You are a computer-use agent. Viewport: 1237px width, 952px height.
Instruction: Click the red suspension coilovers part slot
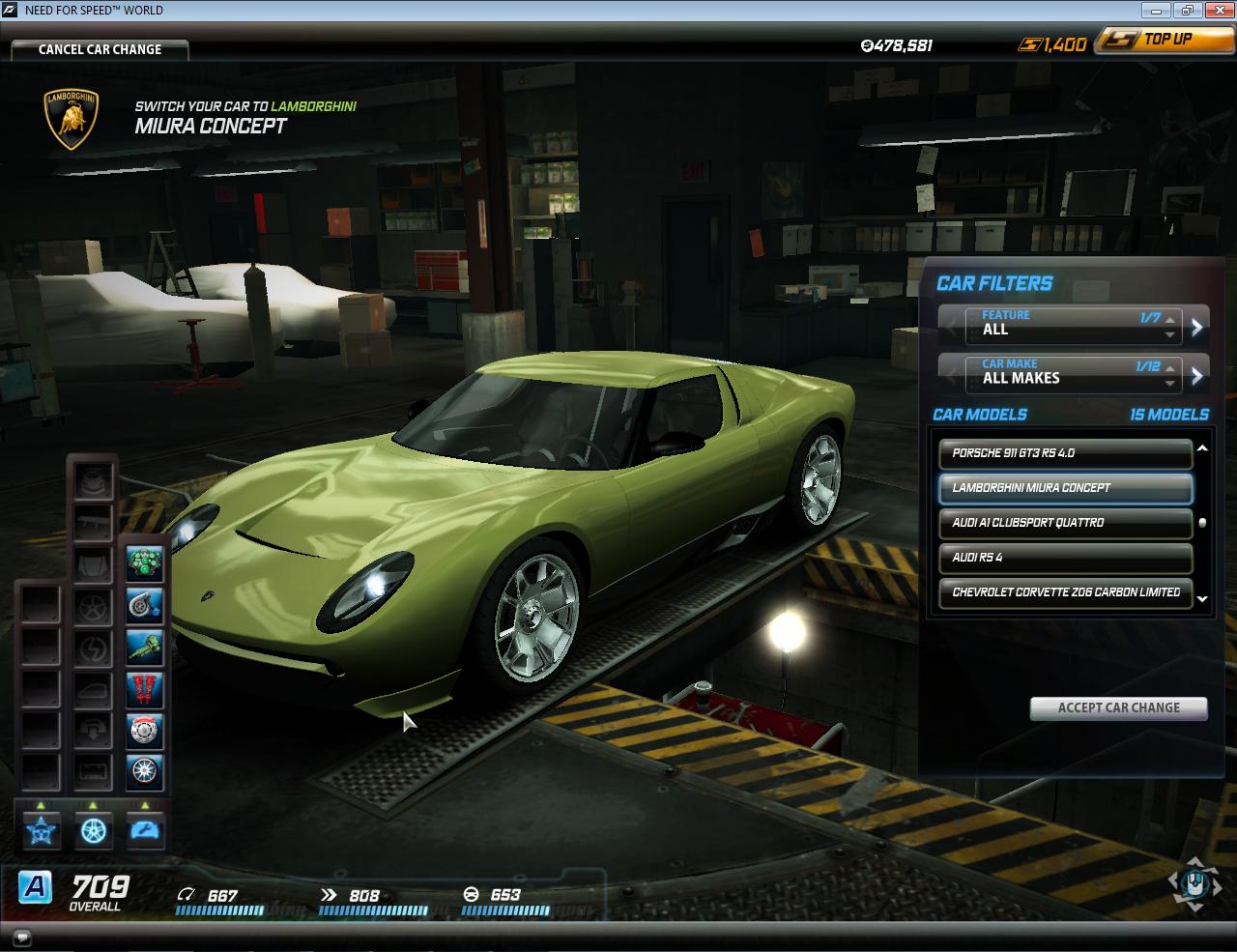click(x=145, y=689)
